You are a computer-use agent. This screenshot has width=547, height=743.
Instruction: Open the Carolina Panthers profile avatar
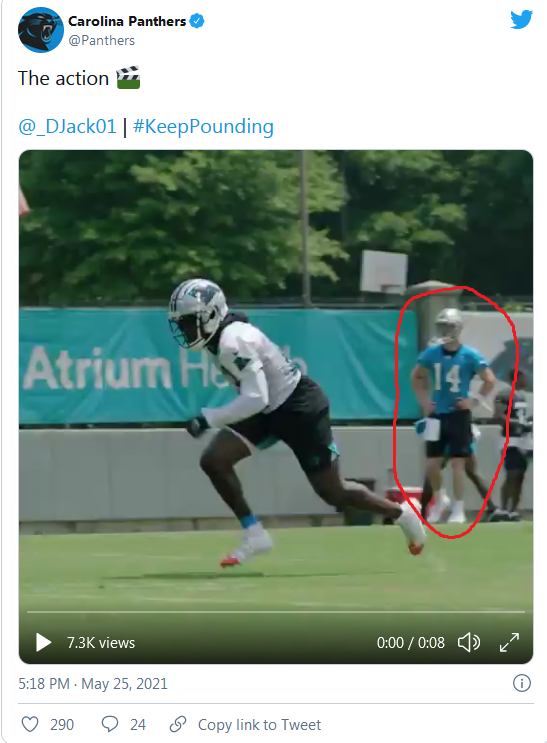41,30
